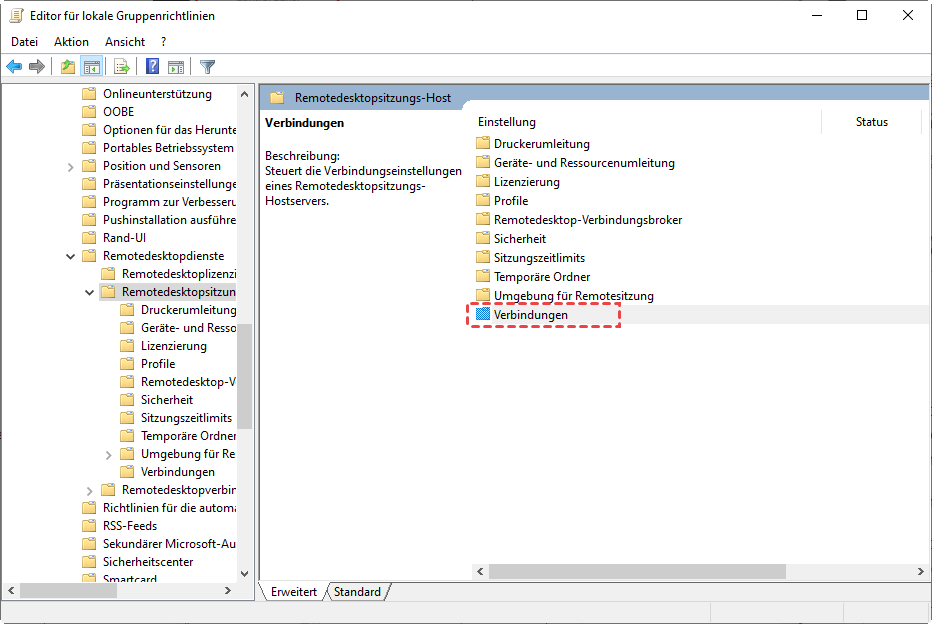Click the Export list toolbar icon
Screen dimensions: 932x624
pyautogui.click(x=122, y=67)
